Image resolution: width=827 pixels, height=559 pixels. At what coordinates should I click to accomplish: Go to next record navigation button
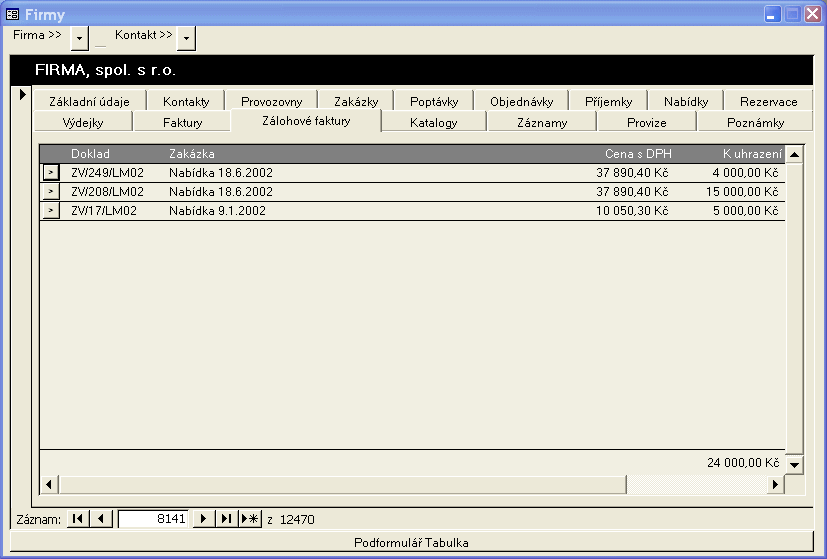(x=203, y=519)
